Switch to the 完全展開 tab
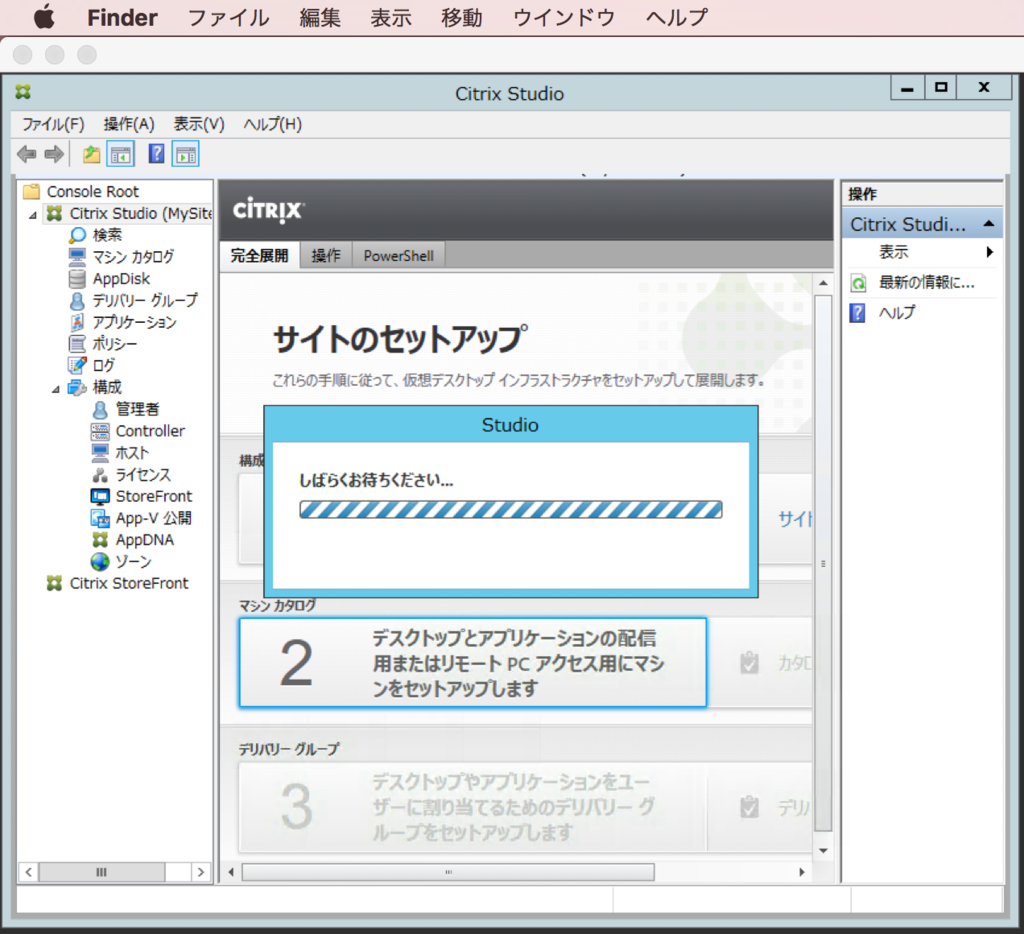 coord(260,255)
